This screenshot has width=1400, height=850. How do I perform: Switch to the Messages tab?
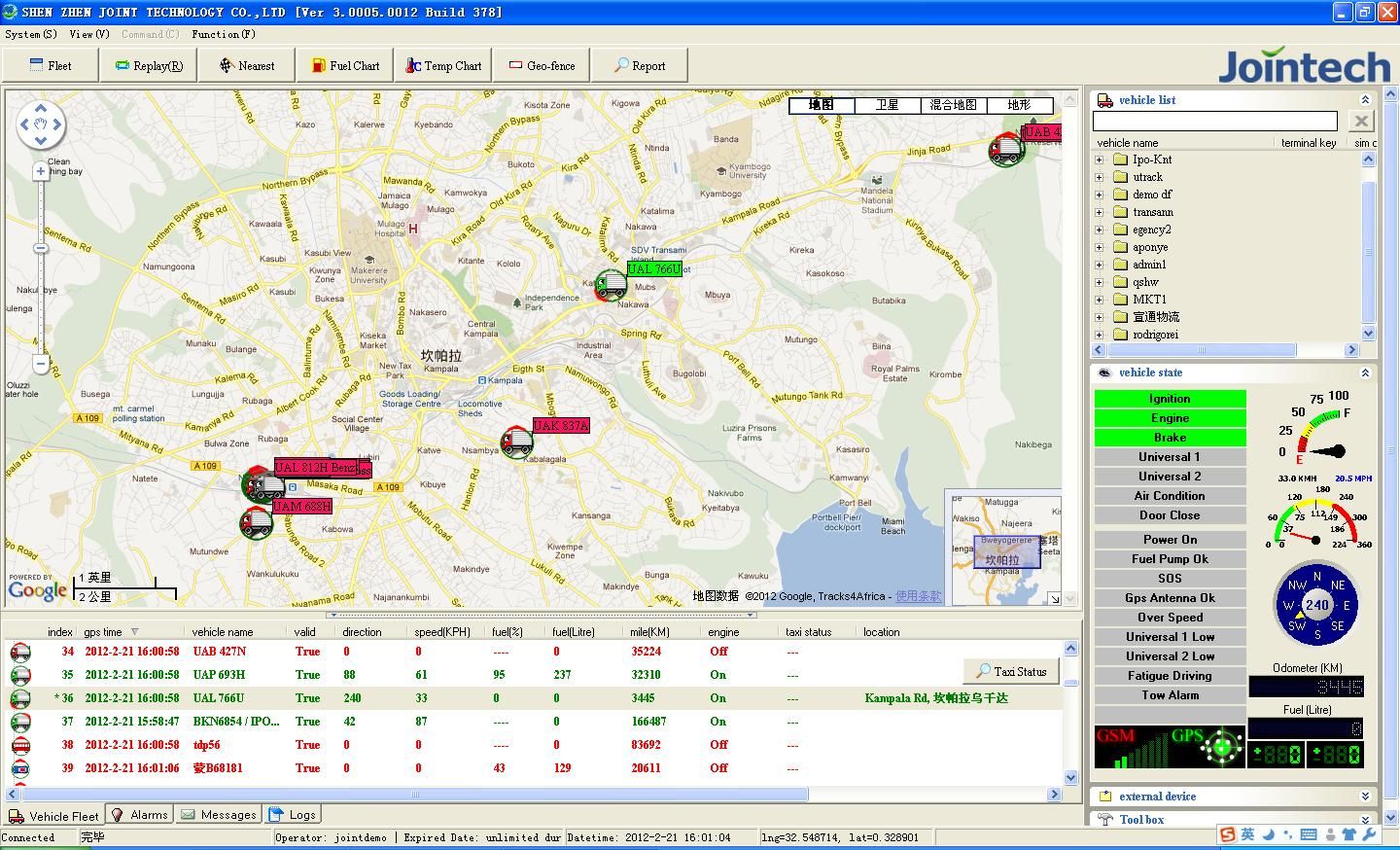[219, 815]
